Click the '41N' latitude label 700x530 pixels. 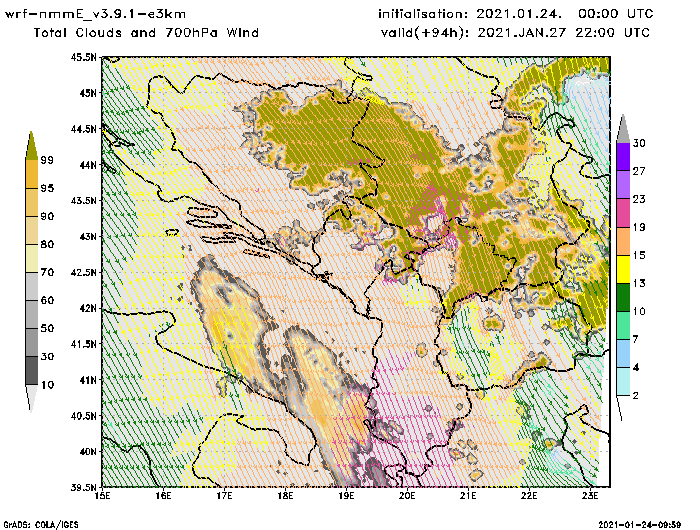tap(88, 380)
